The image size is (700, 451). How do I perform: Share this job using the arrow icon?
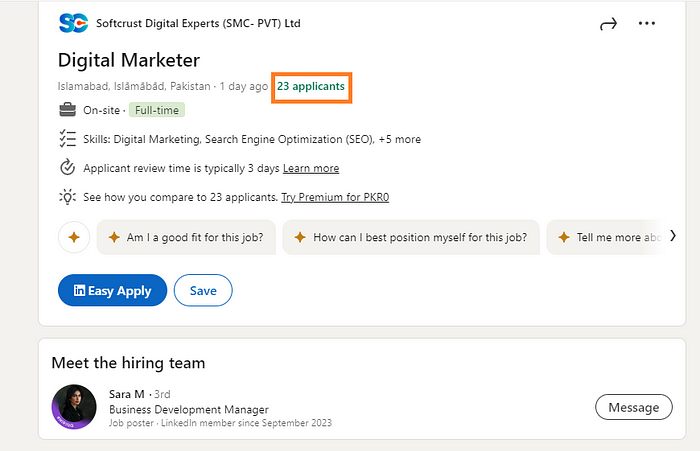tap(608, 24)
